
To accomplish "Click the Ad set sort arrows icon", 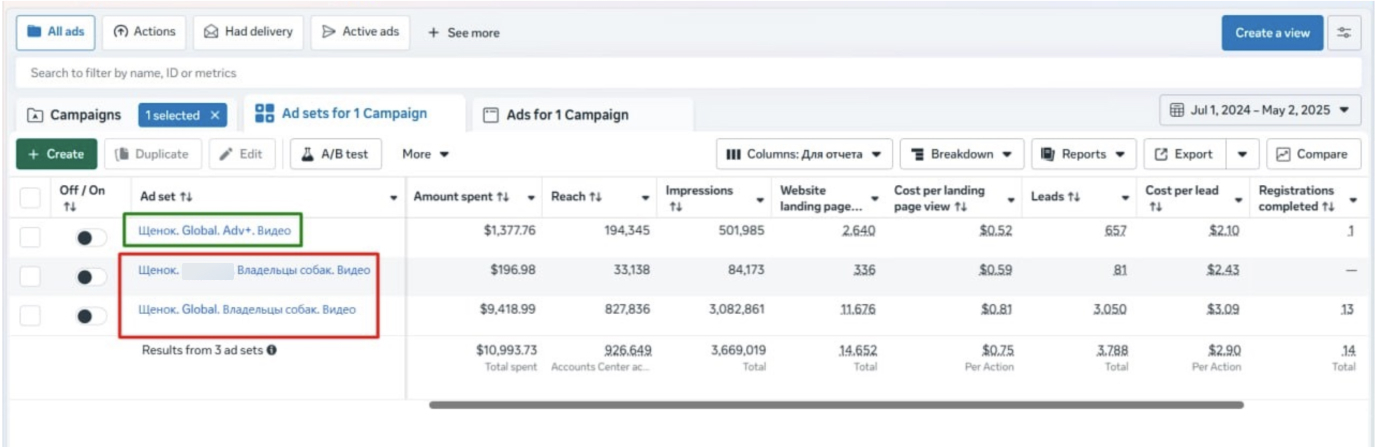I will pos(186,197).
